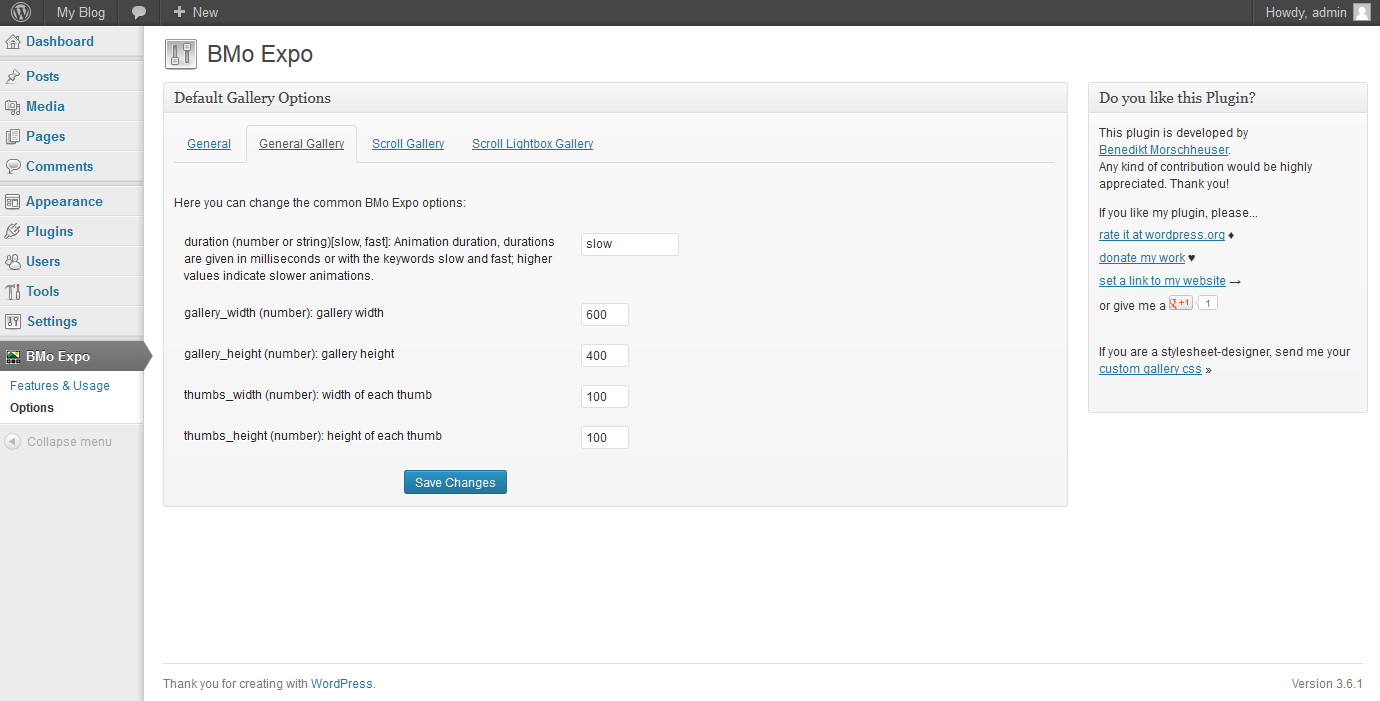Click the Users icon in sidebar
Screen dimensions: 1380x701
pos(13,261)
